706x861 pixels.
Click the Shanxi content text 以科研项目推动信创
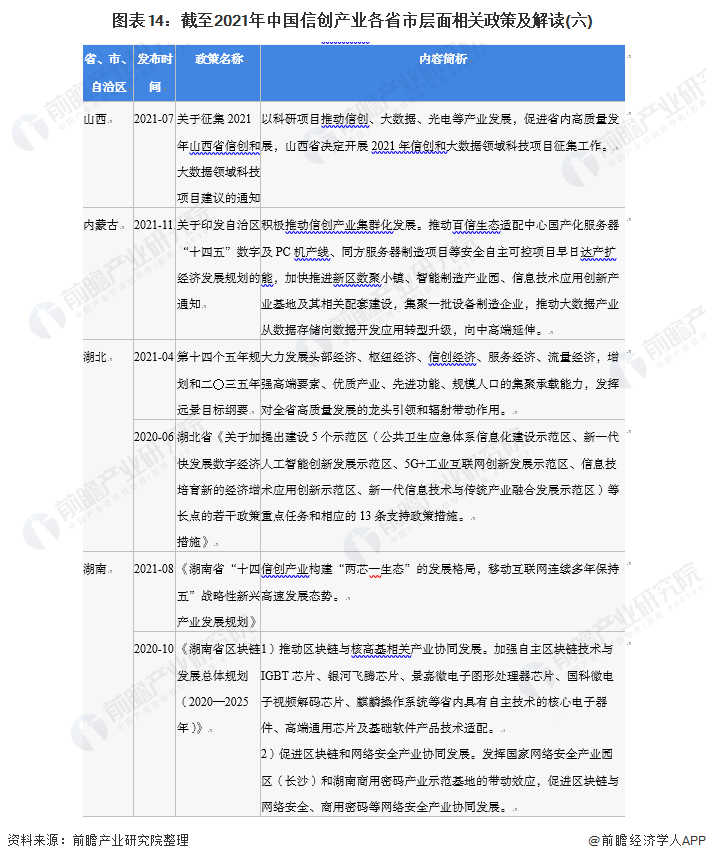tap(440, 132)
